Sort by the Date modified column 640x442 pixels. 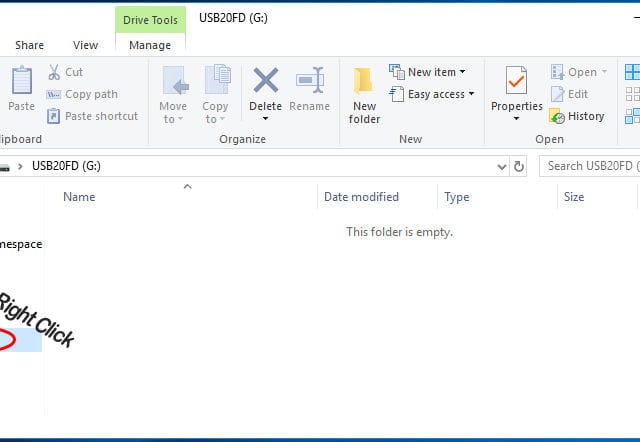pyautogui.click(x=361, y=197)
